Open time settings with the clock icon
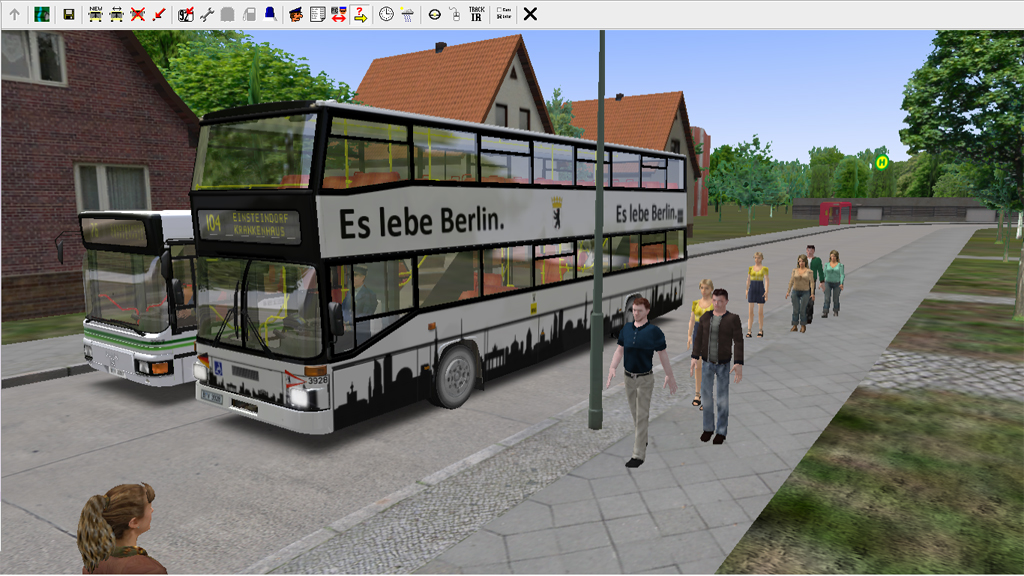This screenshot has height=576, width=1024. point(386,14)
